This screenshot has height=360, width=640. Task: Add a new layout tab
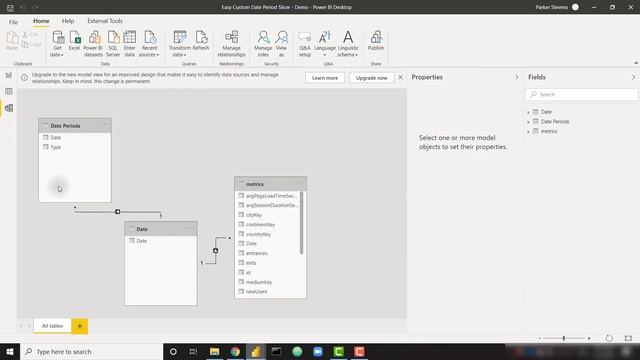click(80, 326)
